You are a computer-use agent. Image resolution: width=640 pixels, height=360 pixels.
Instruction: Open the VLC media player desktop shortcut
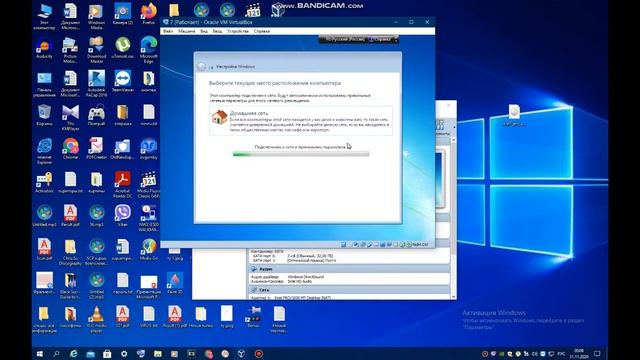tap(96, 319)
